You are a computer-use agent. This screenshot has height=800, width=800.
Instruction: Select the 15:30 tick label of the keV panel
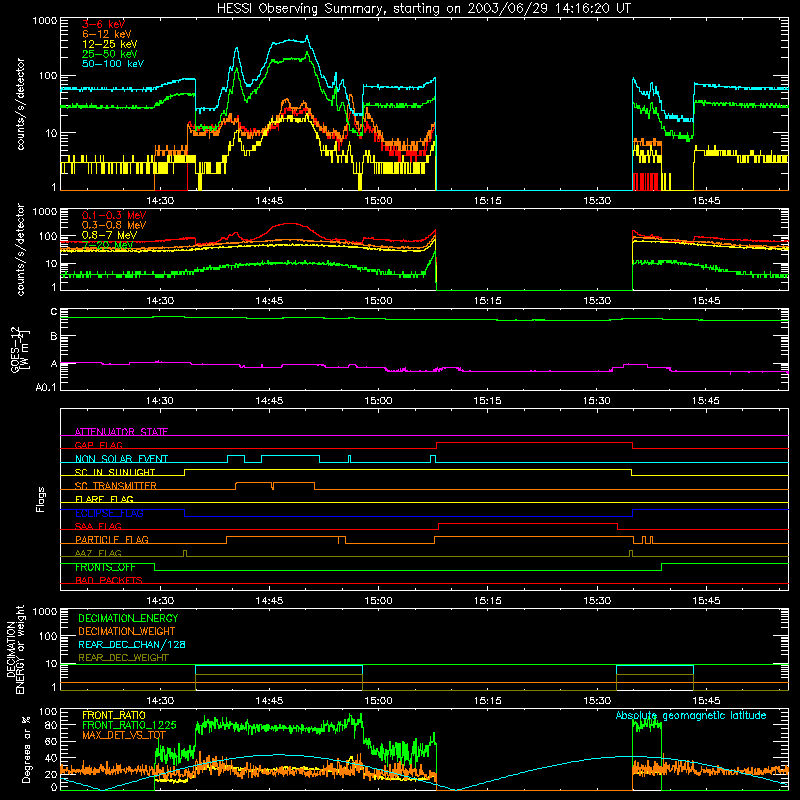pyautogui.click(x=596, y=201)
